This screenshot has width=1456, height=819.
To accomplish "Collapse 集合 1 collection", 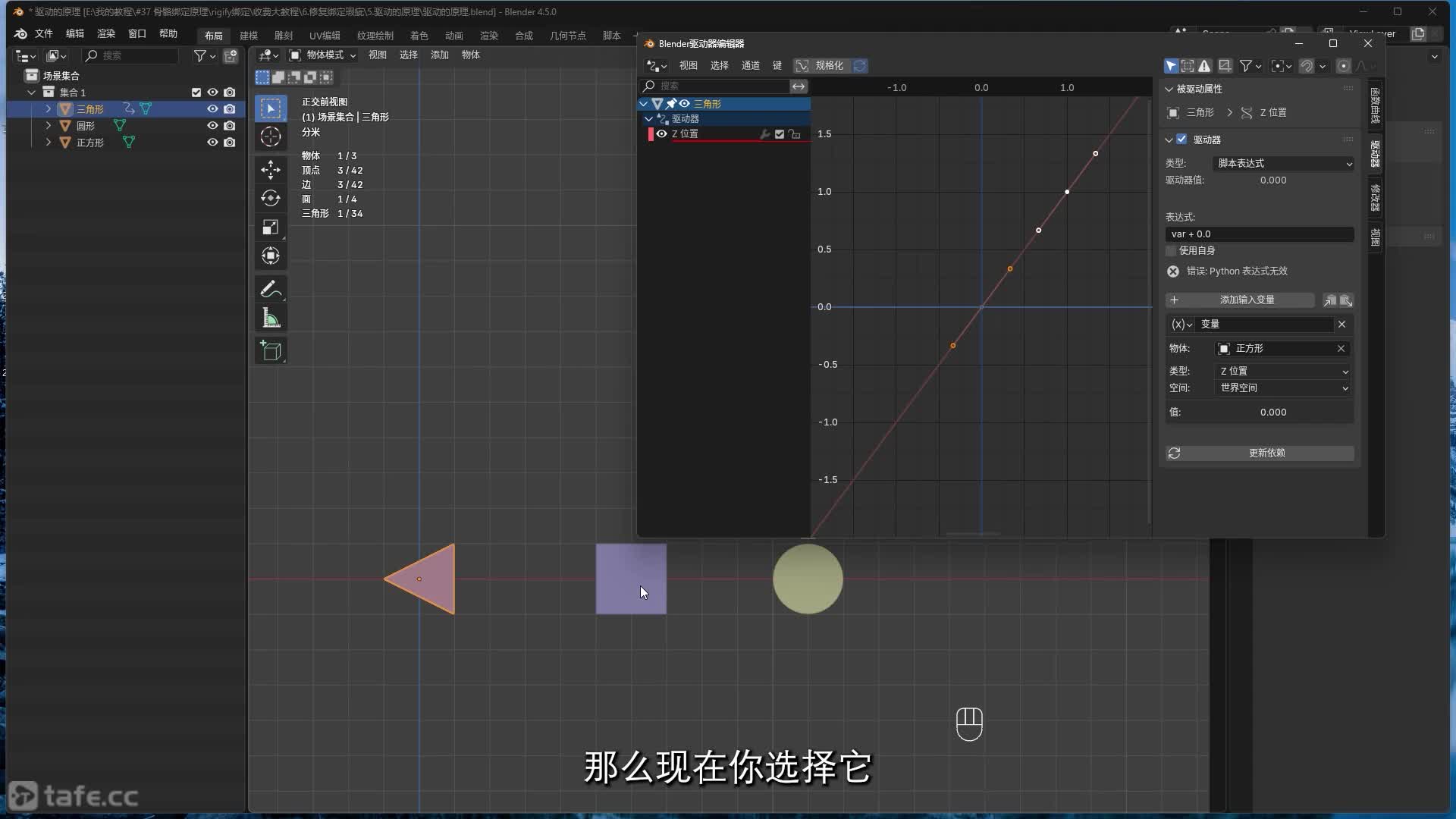I will [x=32, y=93].
